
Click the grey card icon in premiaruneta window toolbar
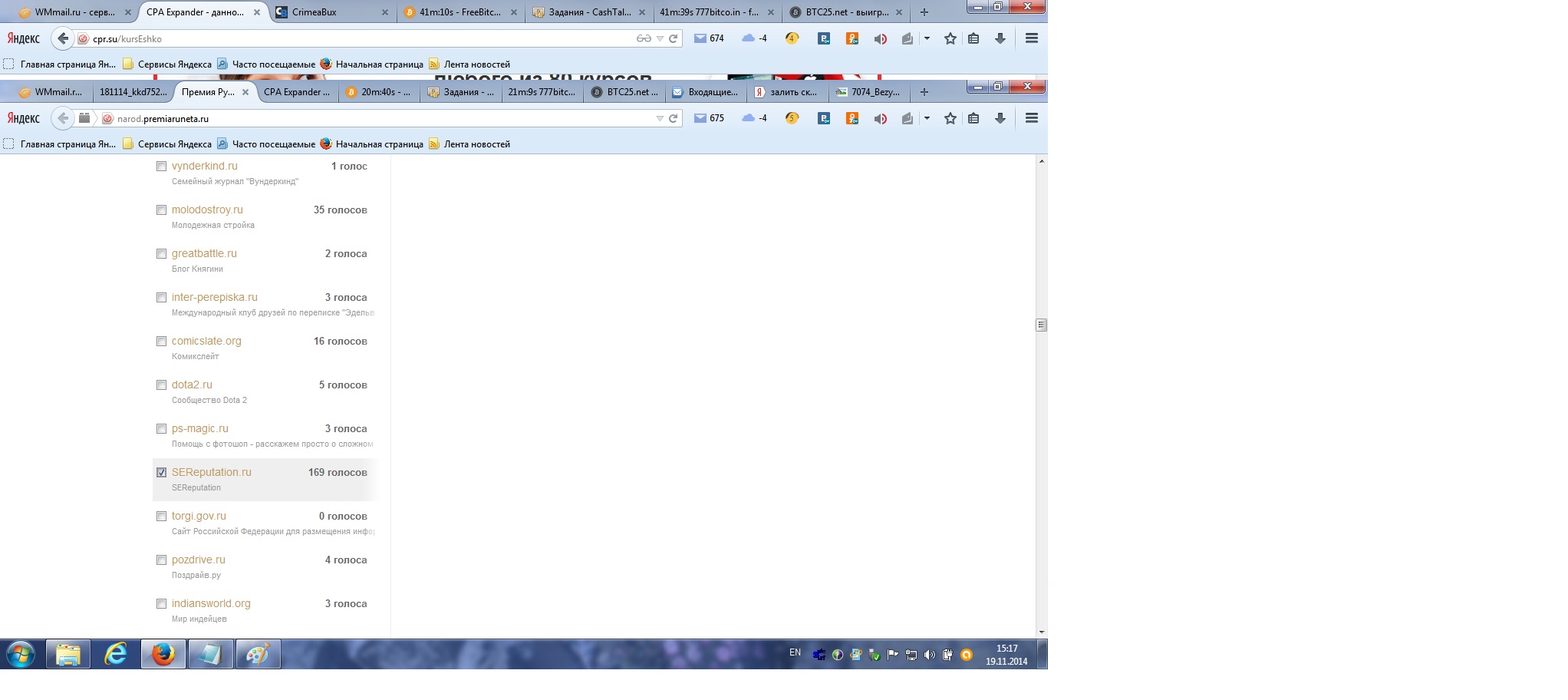[907, 118]
